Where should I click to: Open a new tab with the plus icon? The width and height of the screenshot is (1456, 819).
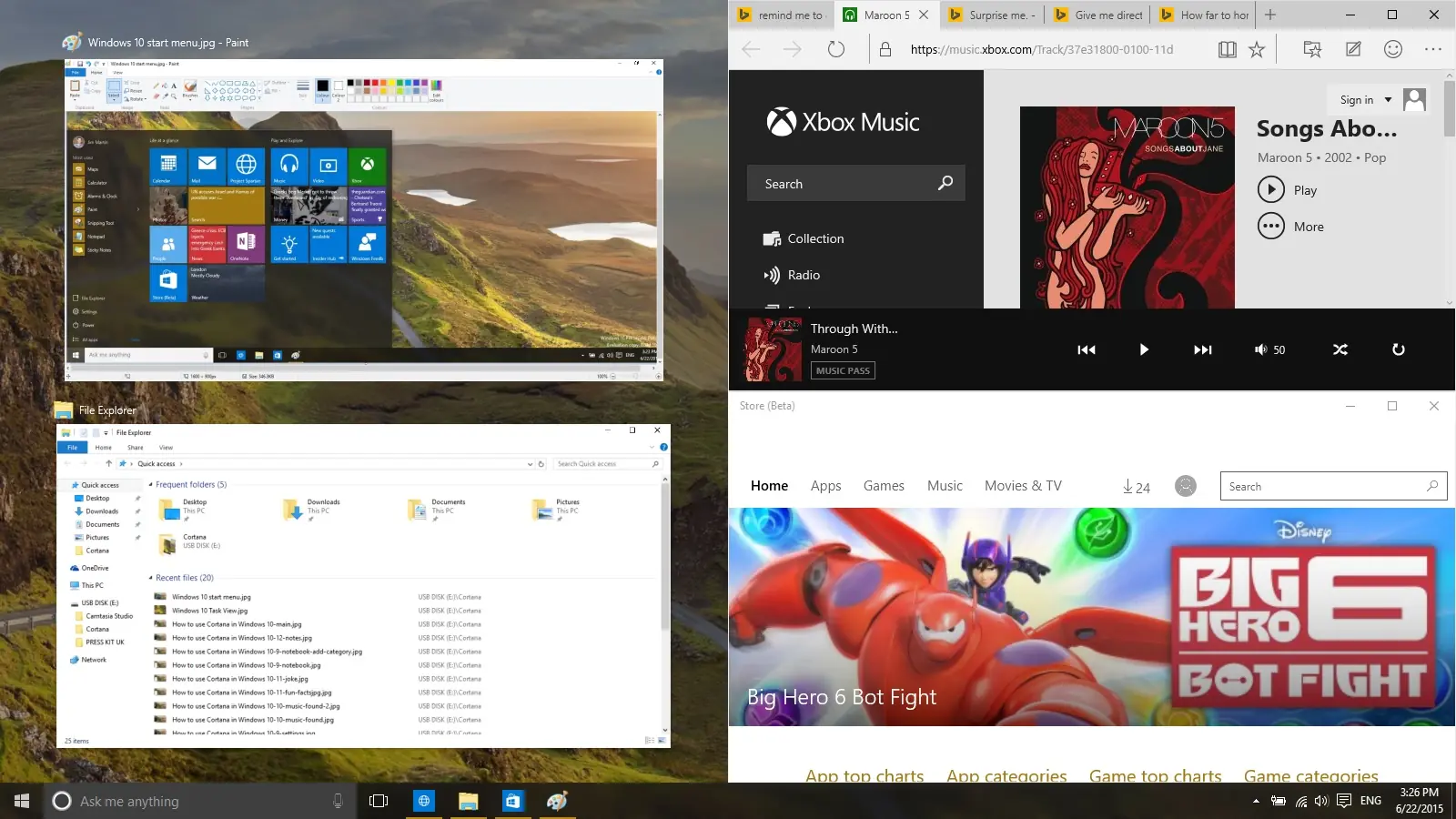coord(1270,15)
